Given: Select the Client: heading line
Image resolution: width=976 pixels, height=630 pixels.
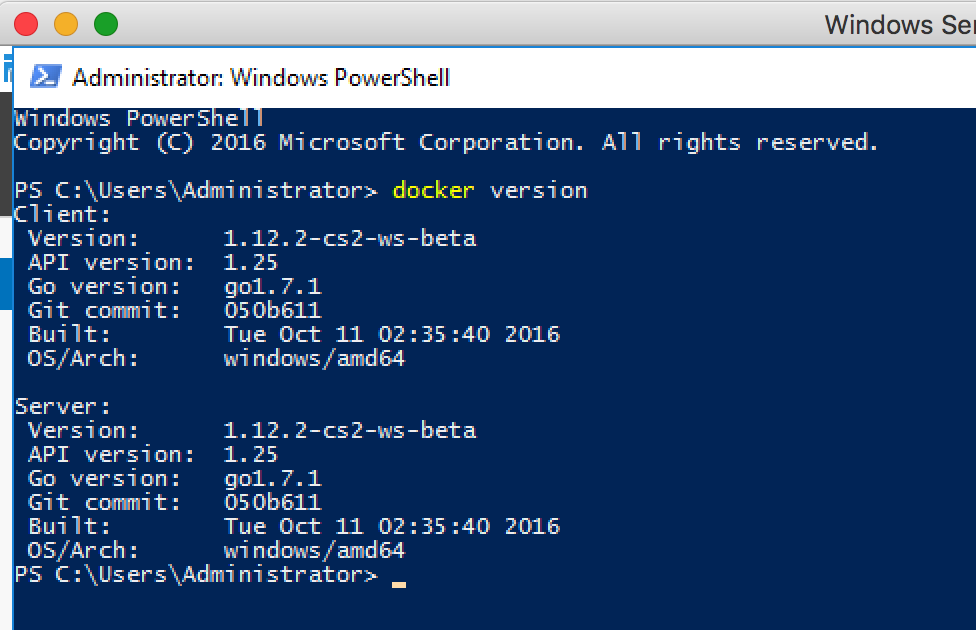Looking at the screenshot, I should click(x=62, y=214).
